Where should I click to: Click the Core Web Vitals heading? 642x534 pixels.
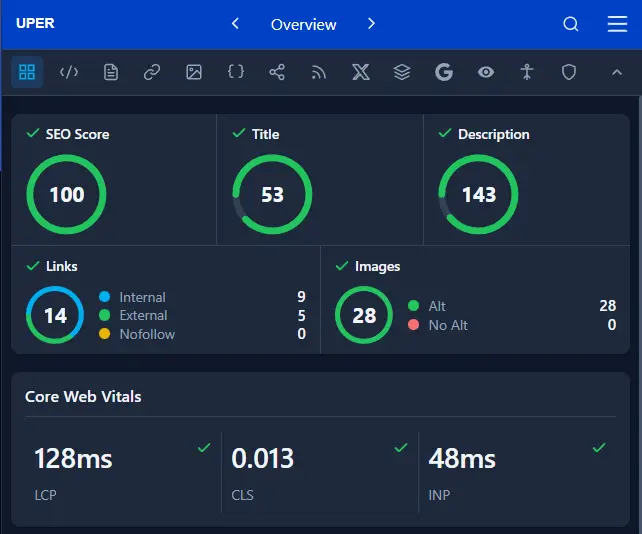point(83,396)
